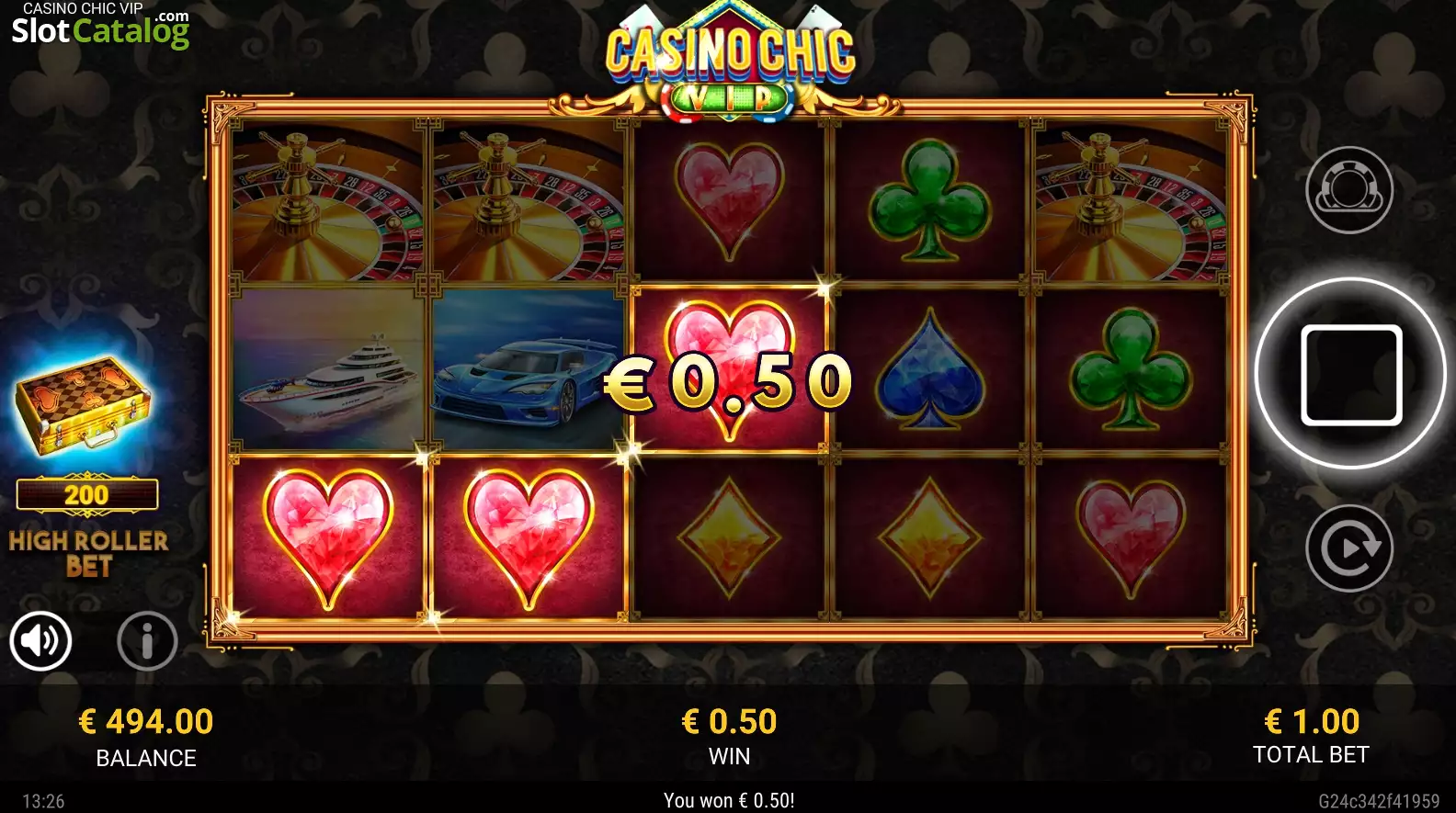Click the blue spade symbol

929,369
